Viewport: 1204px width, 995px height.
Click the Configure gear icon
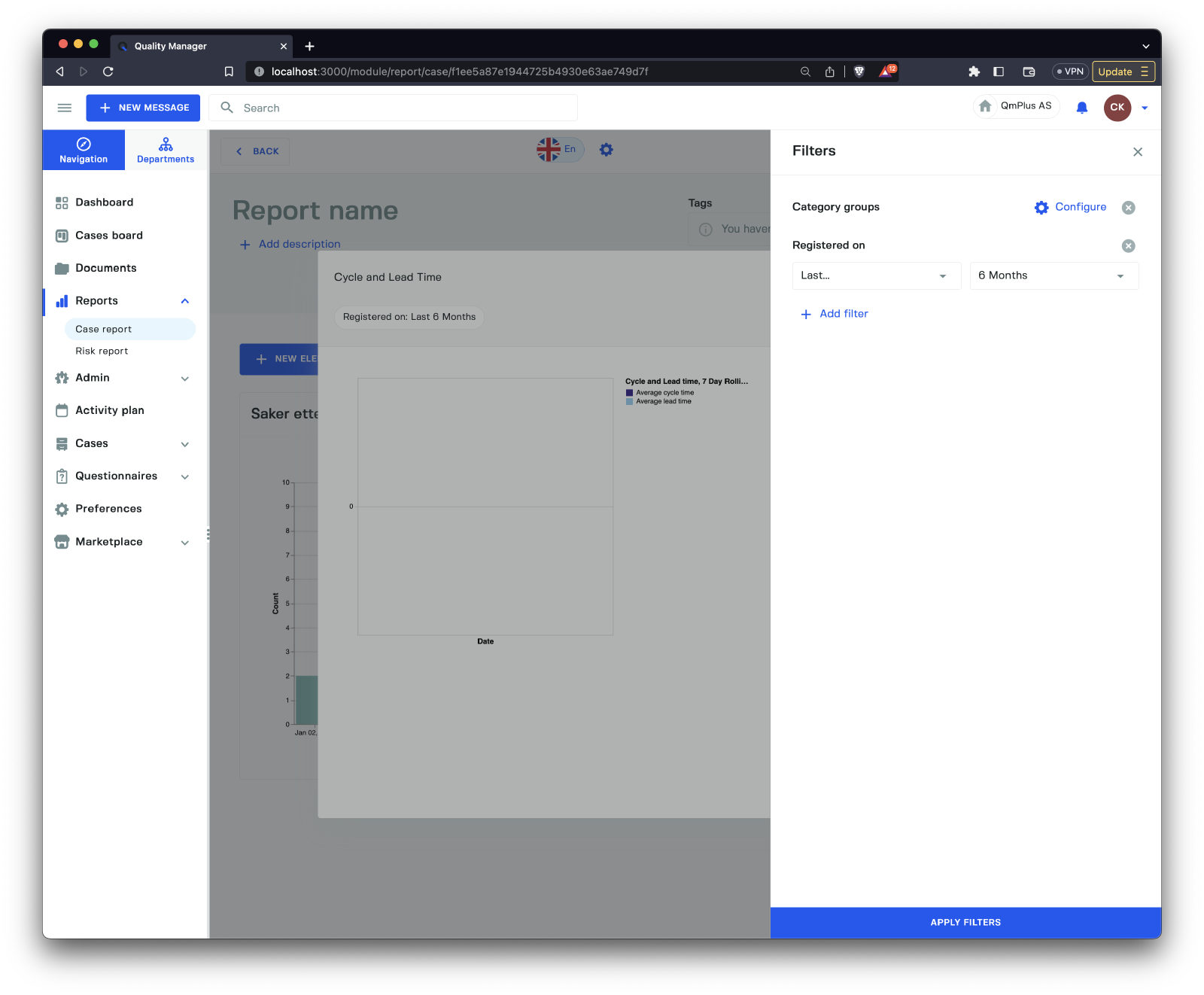[x=1041, y=208]
